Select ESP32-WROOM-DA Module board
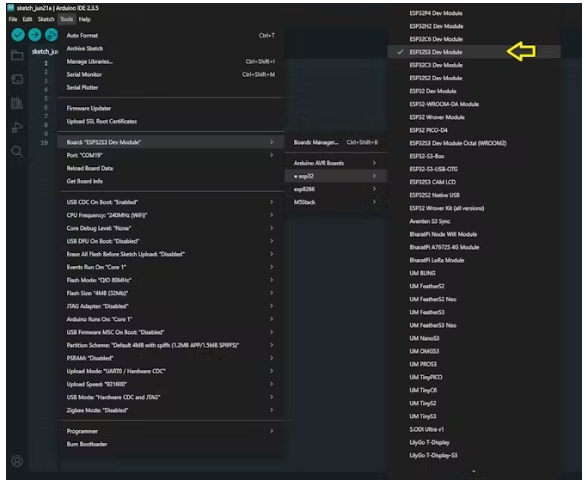The height and width of the screenshot is (487, 586). tap(474, 104)
